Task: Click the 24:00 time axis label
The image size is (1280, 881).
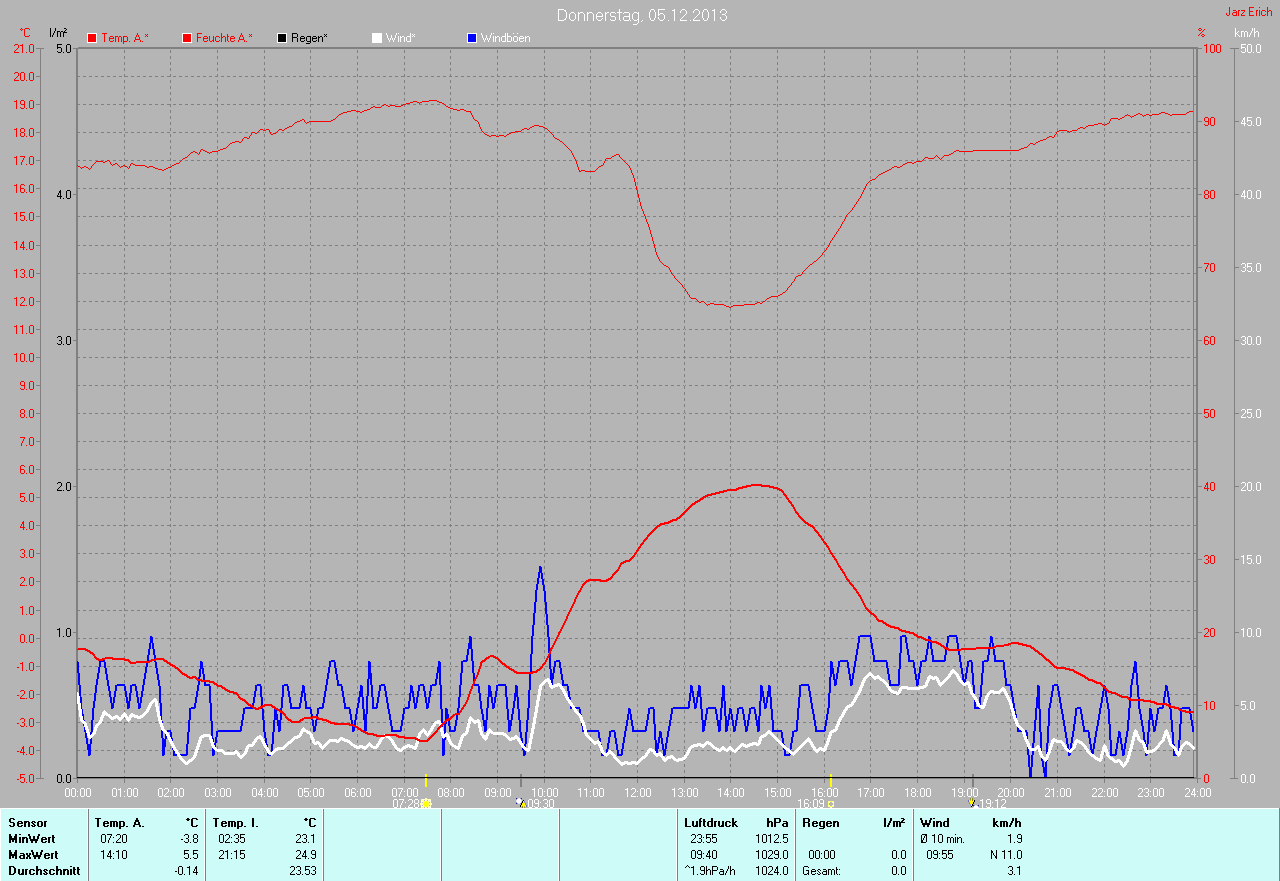Action: coord(1196,793)
